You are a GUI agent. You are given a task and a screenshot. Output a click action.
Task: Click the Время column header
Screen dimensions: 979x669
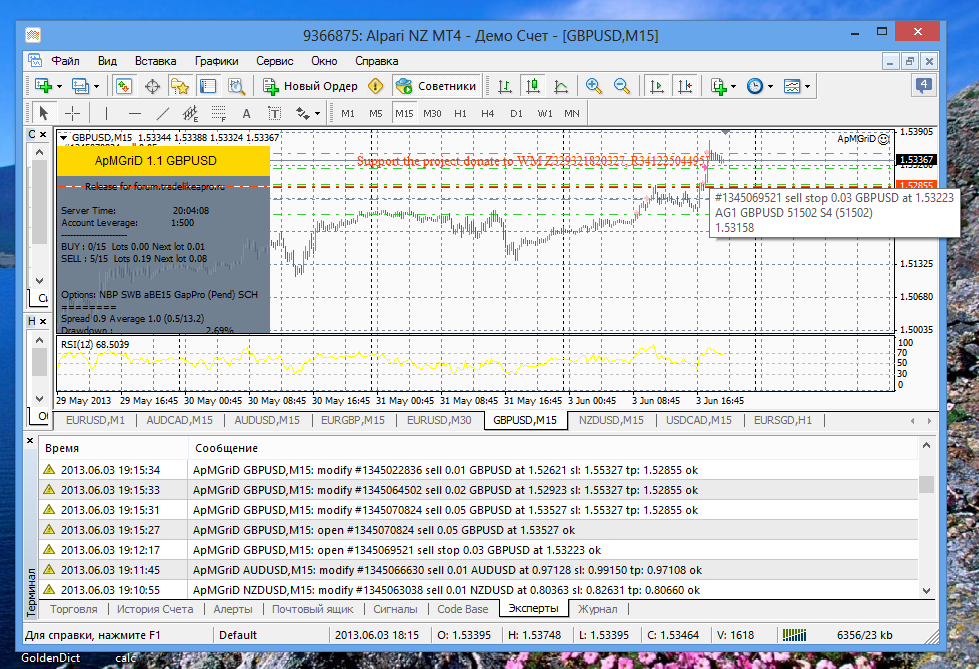tap(113, 448)
